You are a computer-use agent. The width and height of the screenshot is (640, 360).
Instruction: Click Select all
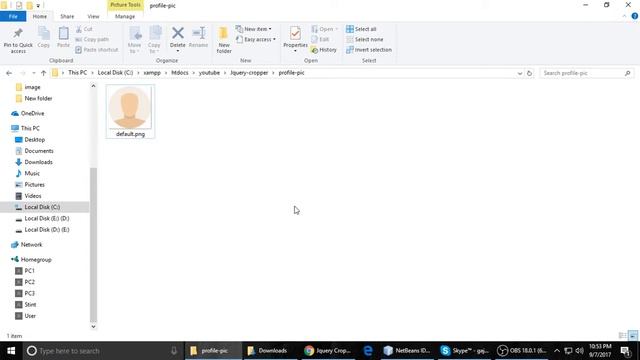(361, 29)
